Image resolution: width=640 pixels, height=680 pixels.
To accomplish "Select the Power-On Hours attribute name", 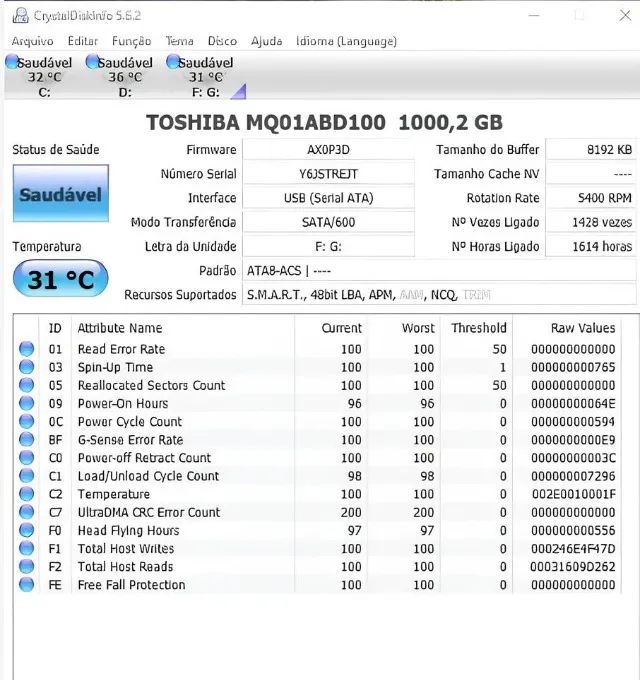I will 123,404.
